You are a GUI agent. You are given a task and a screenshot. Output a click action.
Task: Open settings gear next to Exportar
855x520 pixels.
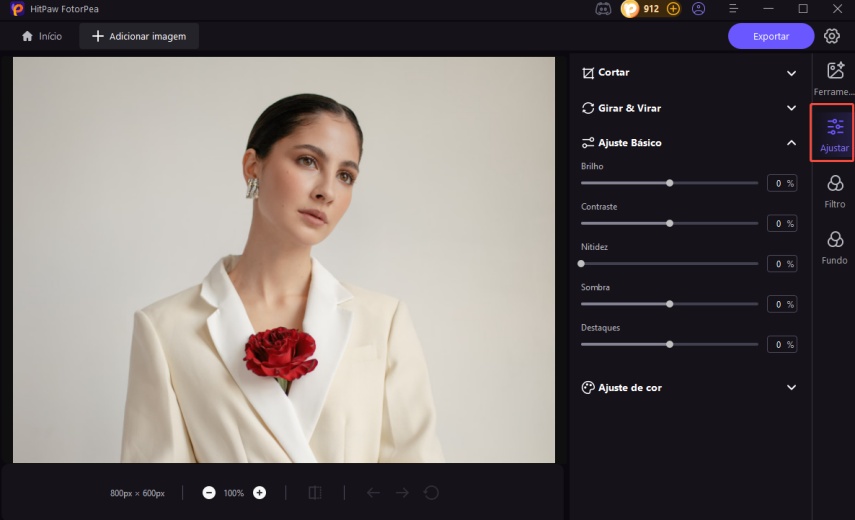point(832,36)
